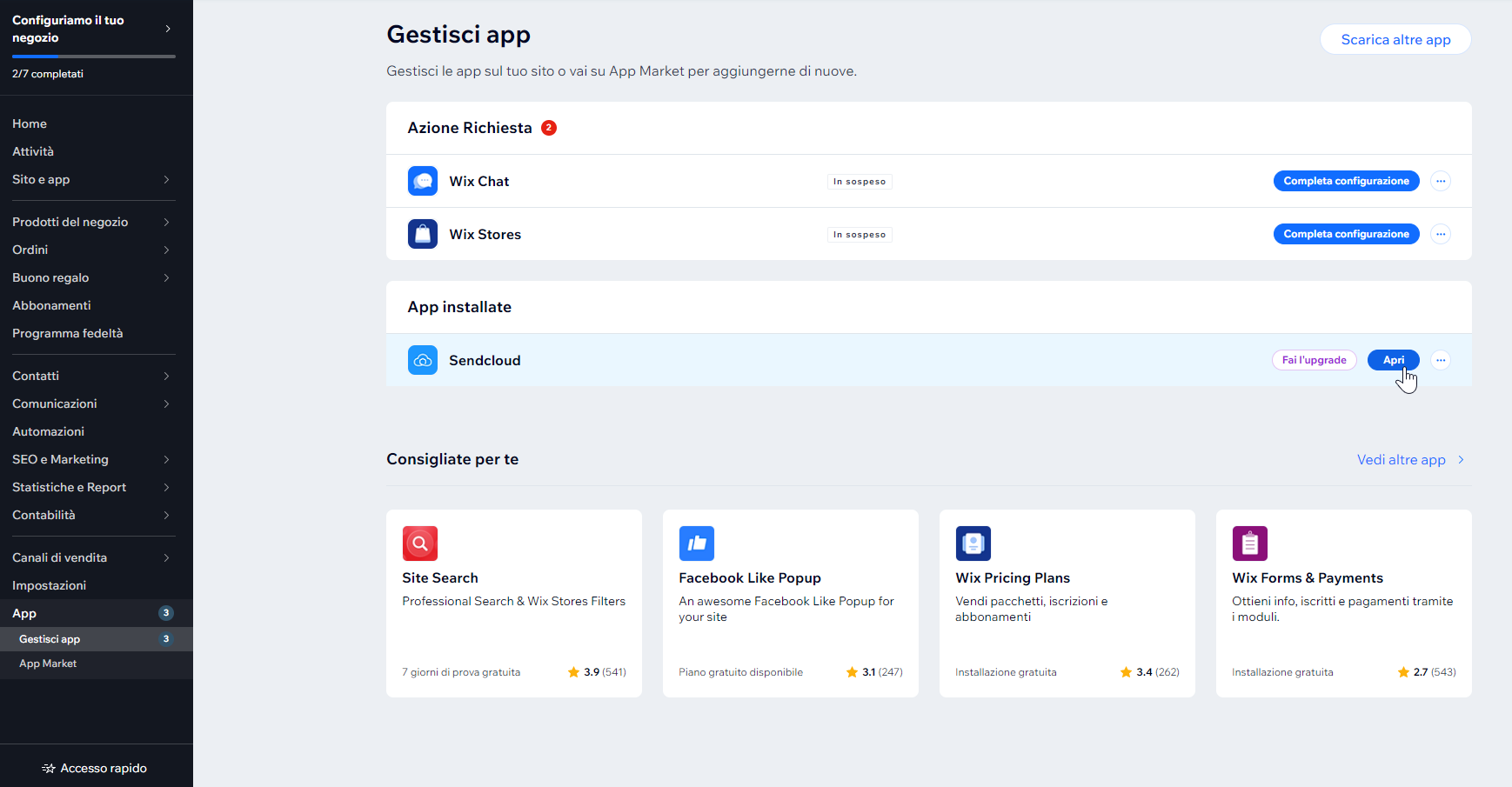Expand the Prodotti del negozio submenu

tap(166, 222)
